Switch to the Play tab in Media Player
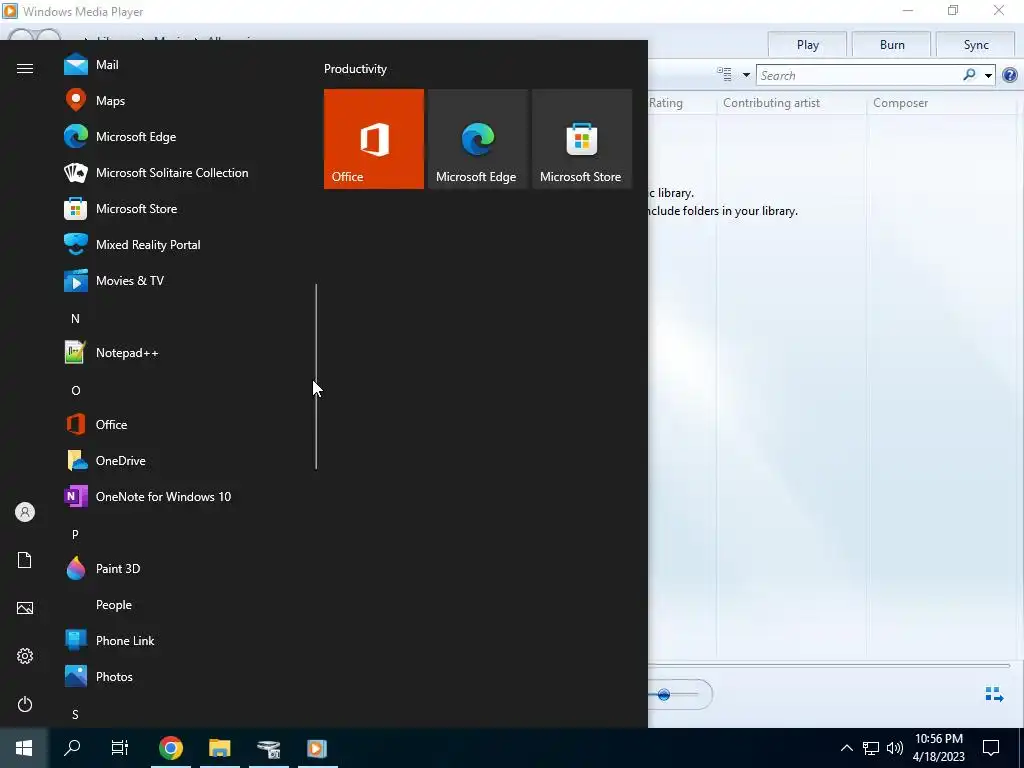The image size is (1024, 768). [807, 44]
